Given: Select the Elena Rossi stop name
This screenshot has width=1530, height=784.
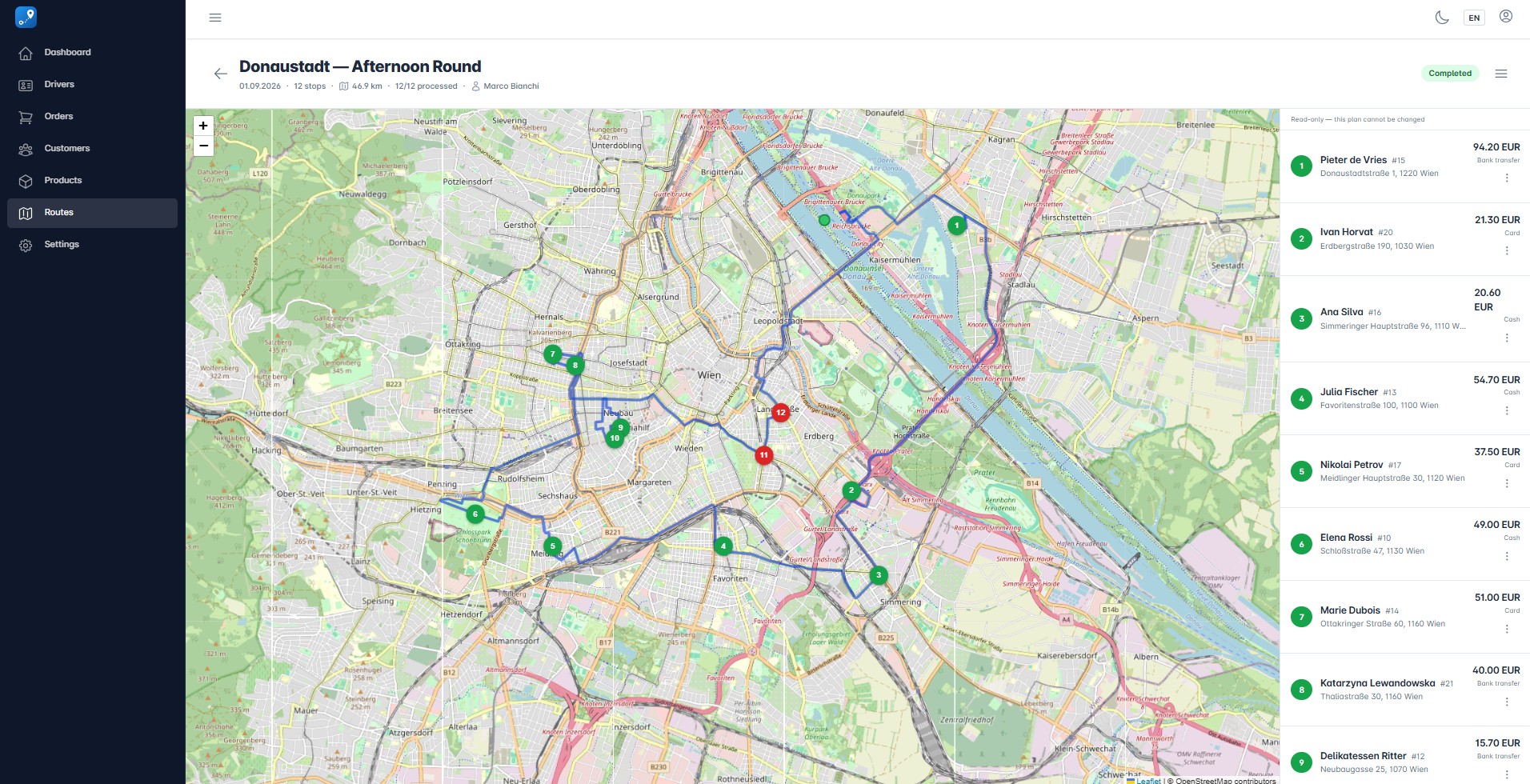Looking at the screenshot, I should pyautogui.click(x=1346, y=538).
